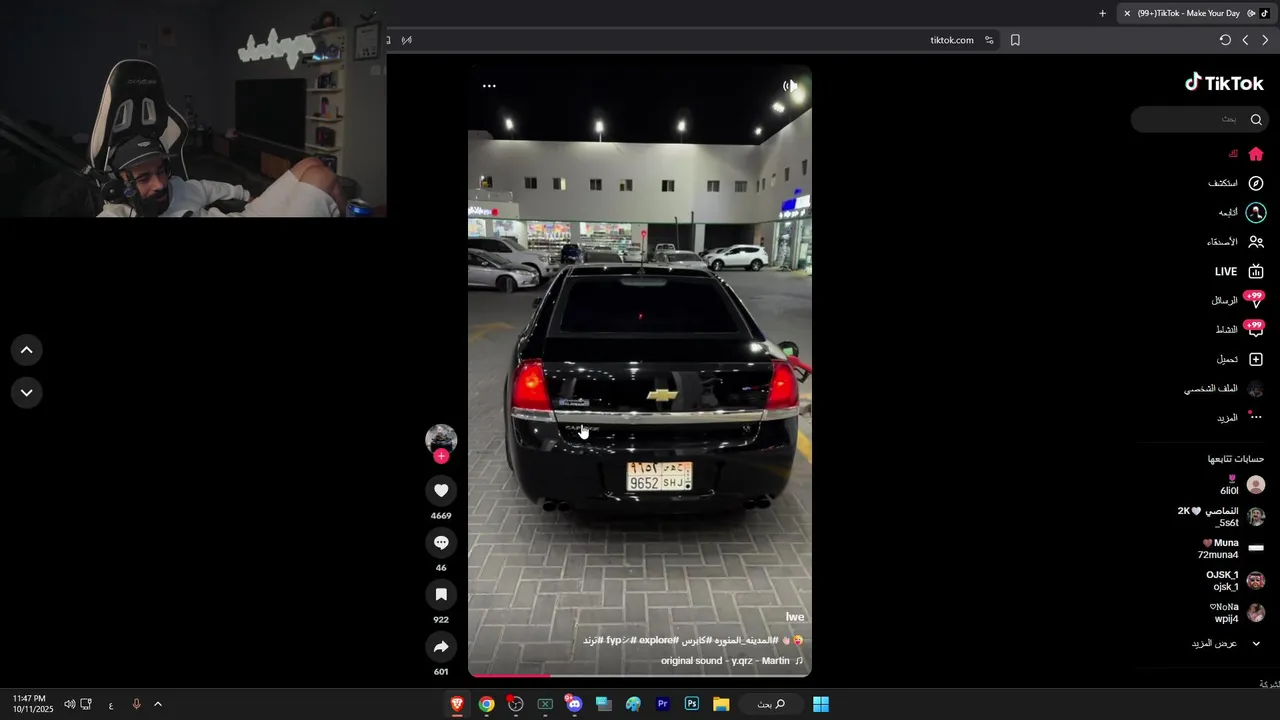The image size is (1280, 720).
Task: Open creator username 'lwe'
Action: point(795,617)
